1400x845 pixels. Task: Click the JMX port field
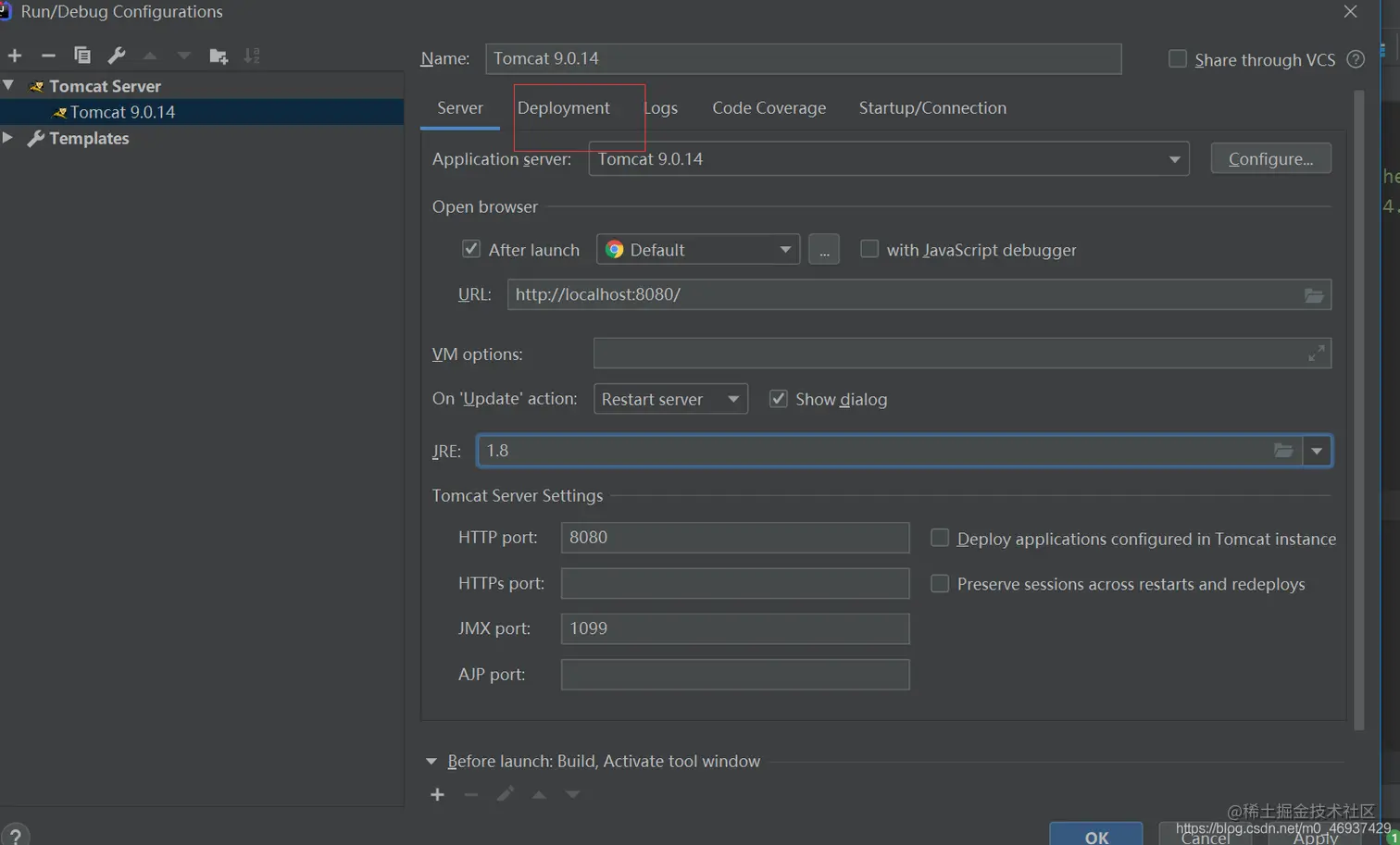click(x=735, y=628)
